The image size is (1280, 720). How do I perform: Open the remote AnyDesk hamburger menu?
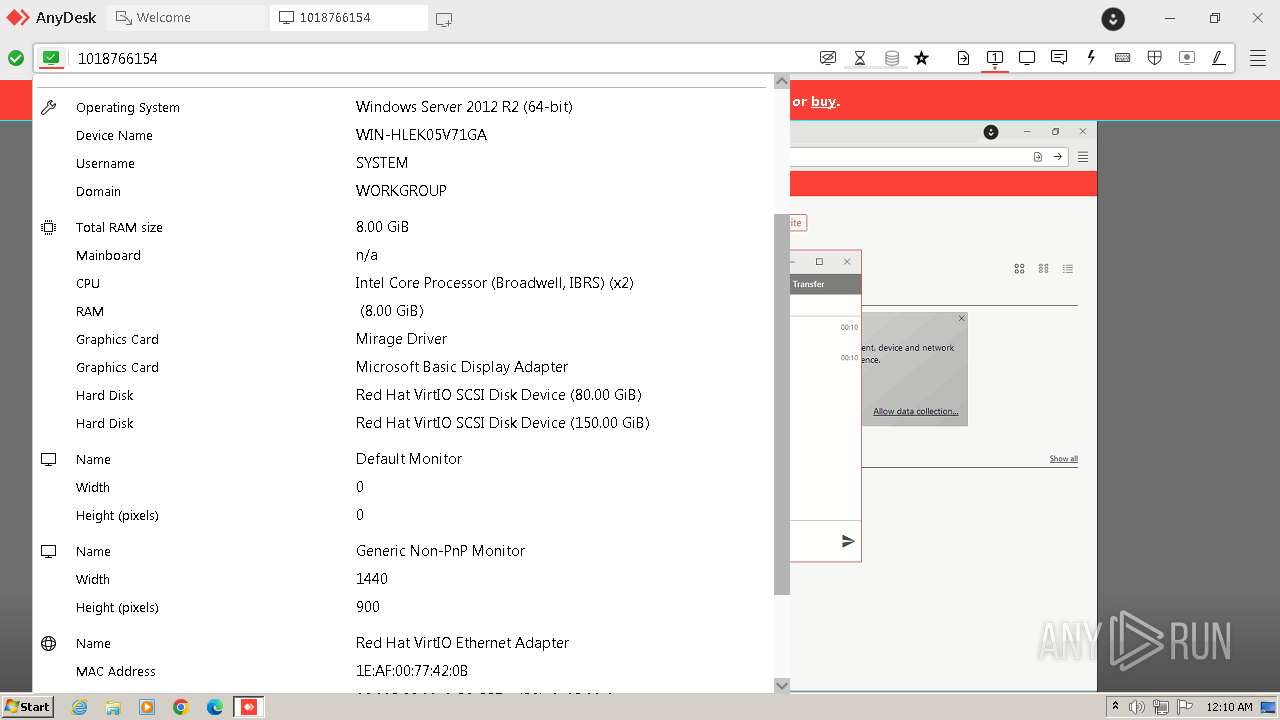click(x=1083, y=157)
